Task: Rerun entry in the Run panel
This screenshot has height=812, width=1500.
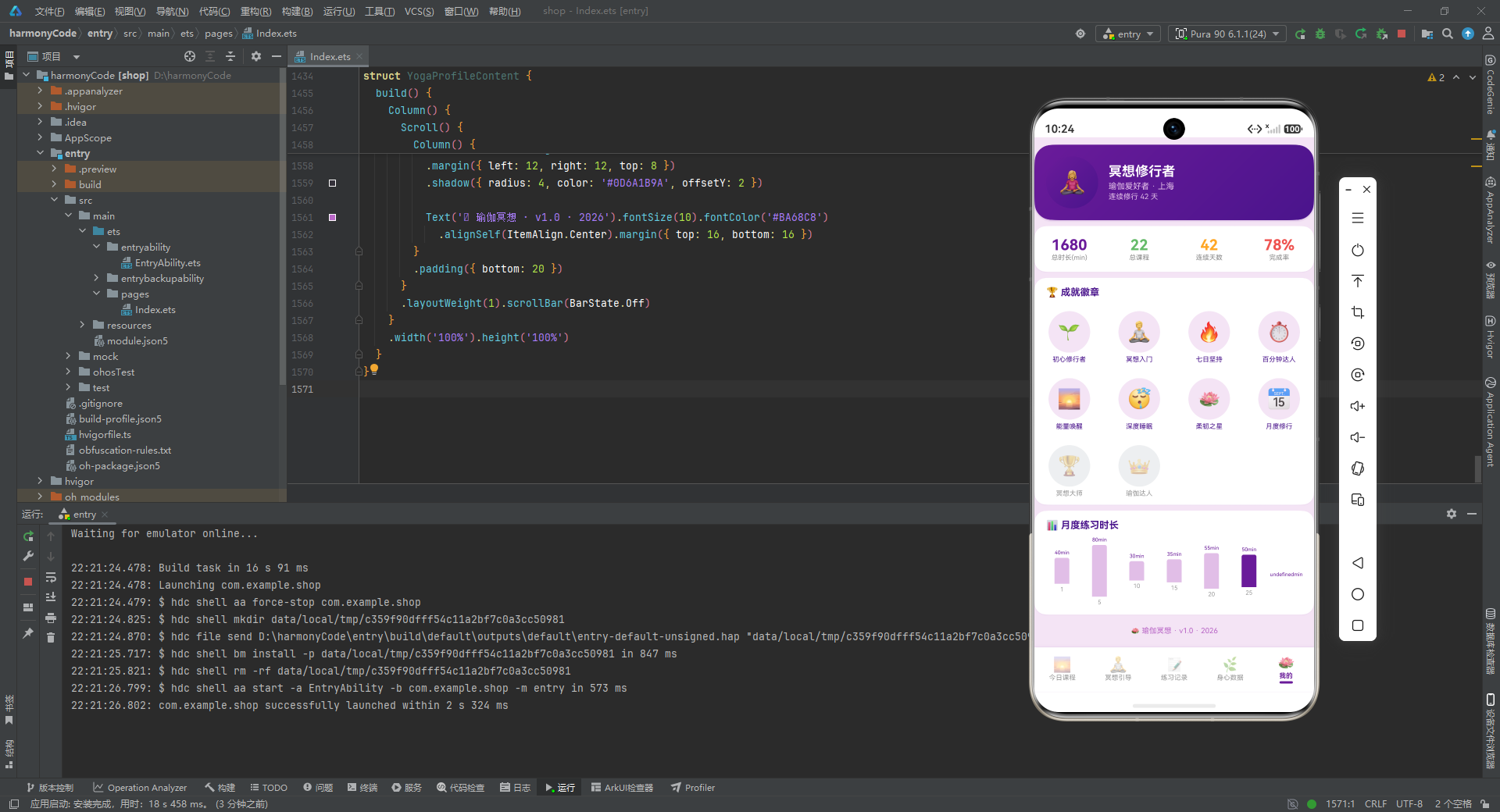Action: pyautogui.click(x=28, y=536)
